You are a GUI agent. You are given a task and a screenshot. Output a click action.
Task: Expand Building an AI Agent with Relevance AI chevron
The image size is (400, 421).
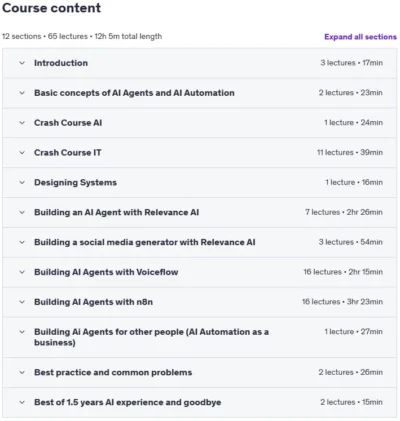tap(22, 212)
